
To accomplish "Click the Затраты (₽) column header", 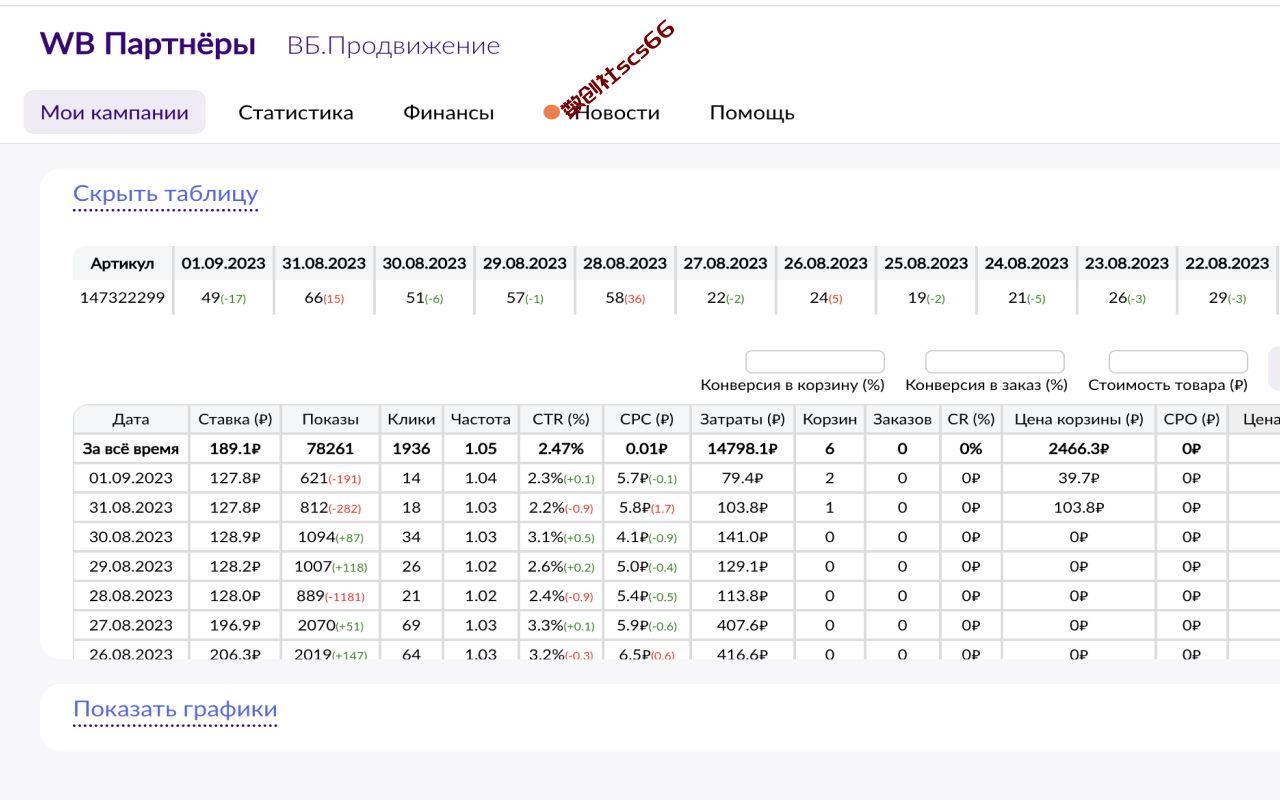I will [x=742, y=419].
